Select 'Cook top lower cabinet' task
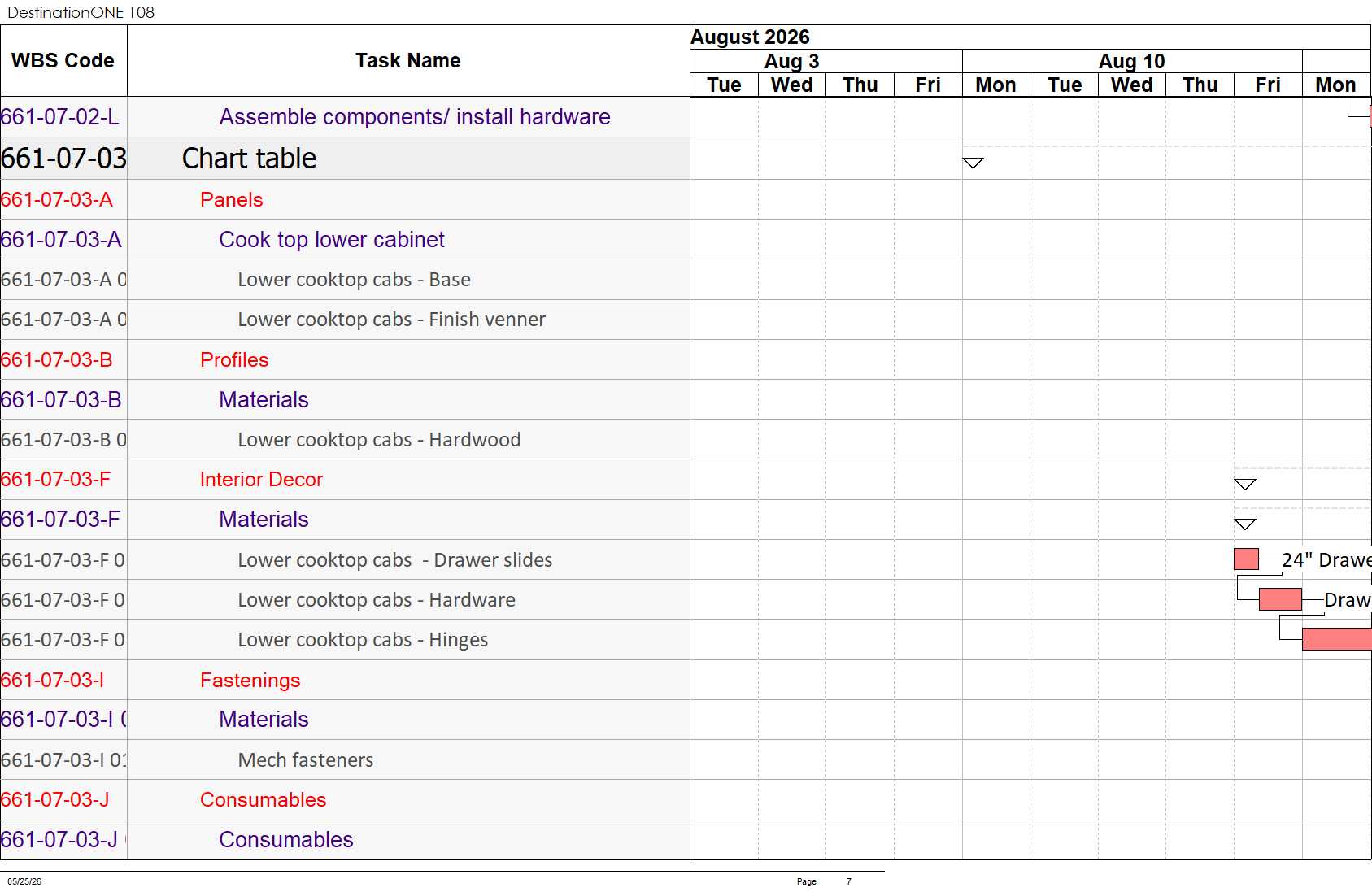 point(332,240)
